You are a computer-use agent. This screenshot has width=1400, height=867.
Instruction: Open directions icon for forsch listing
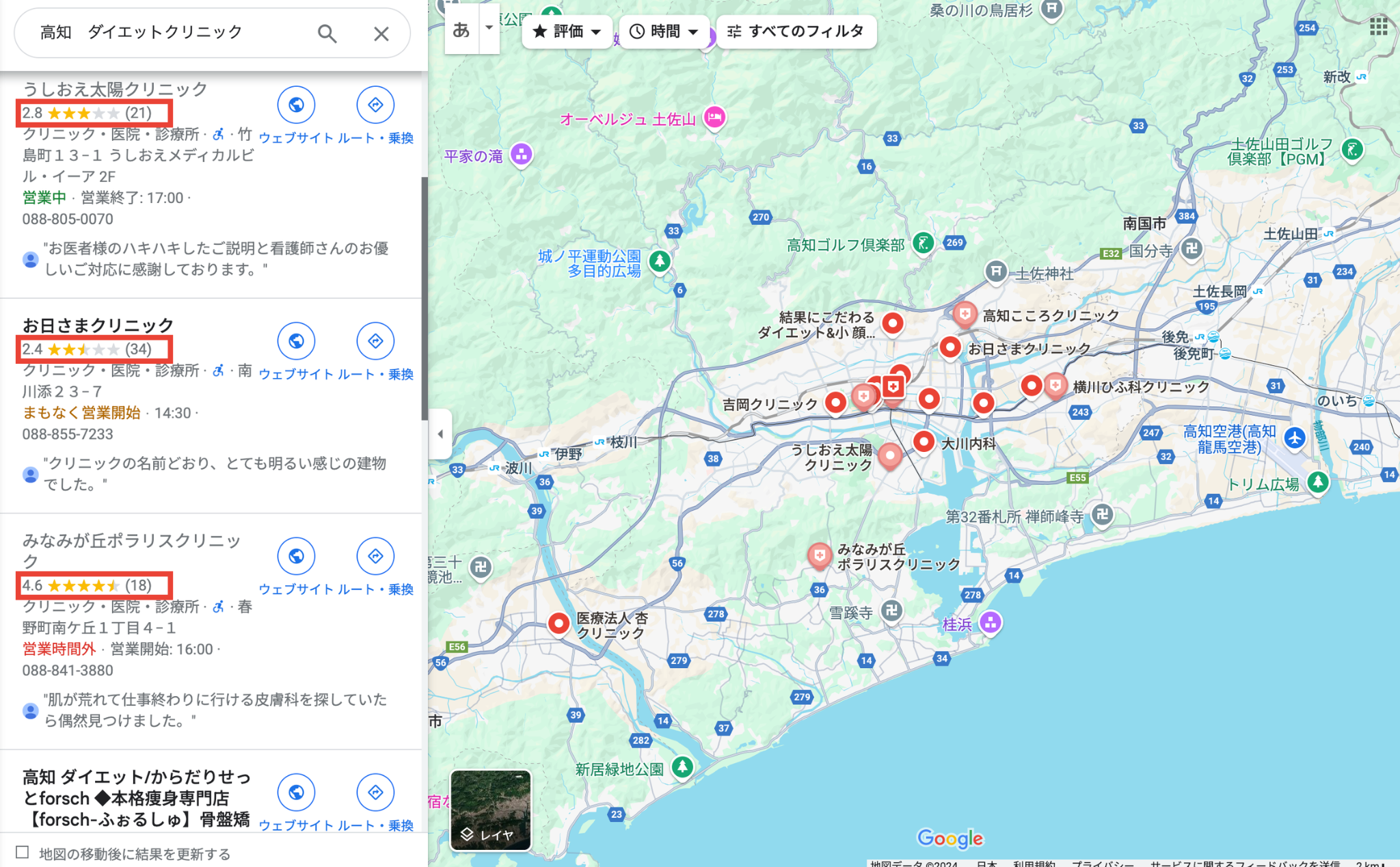click(375, 792)
